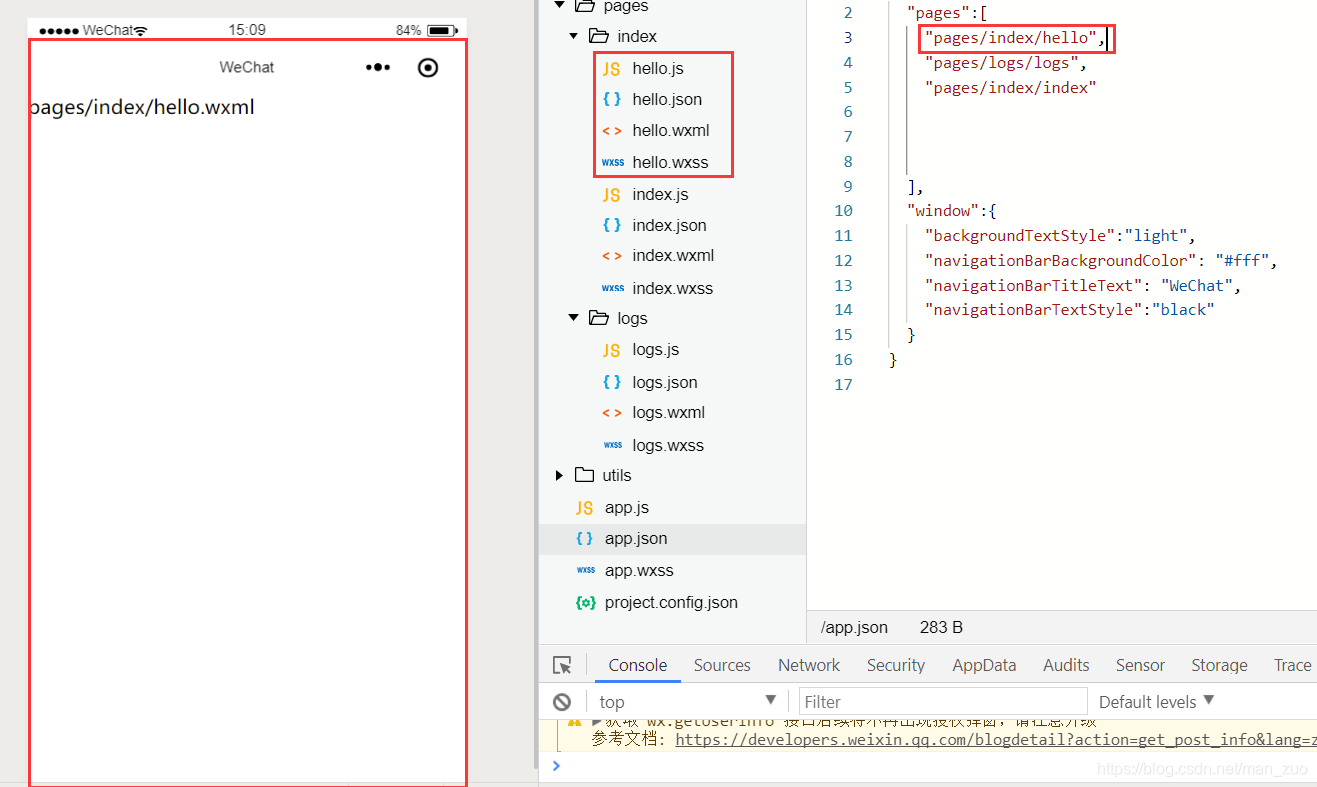Click the JS icon beside index.js
This screenshot has height=787, width=1317.
(x=611, y=194)
